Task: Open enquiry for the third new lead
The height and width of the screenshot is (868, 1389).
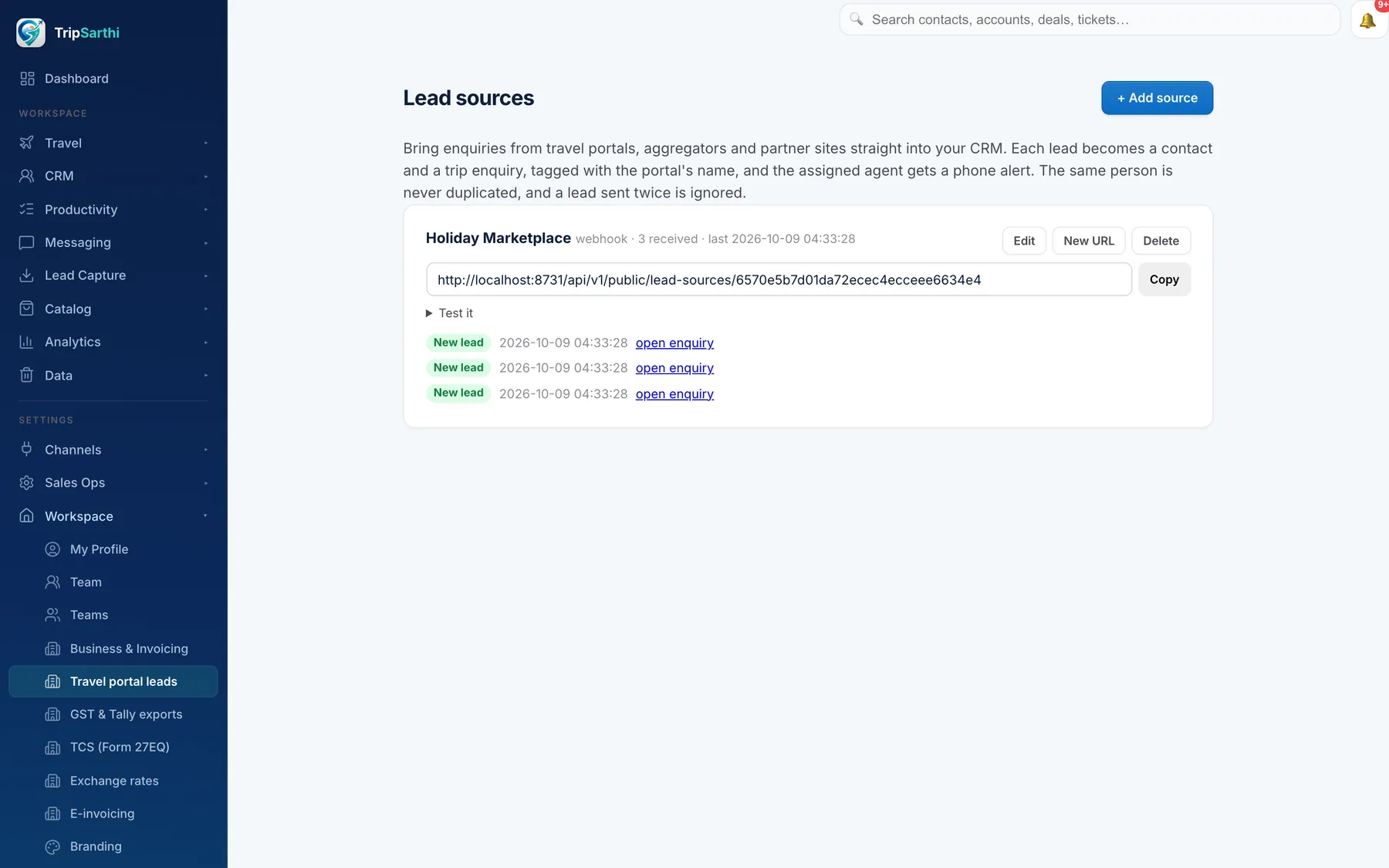Action: click(x=674, y=394)
